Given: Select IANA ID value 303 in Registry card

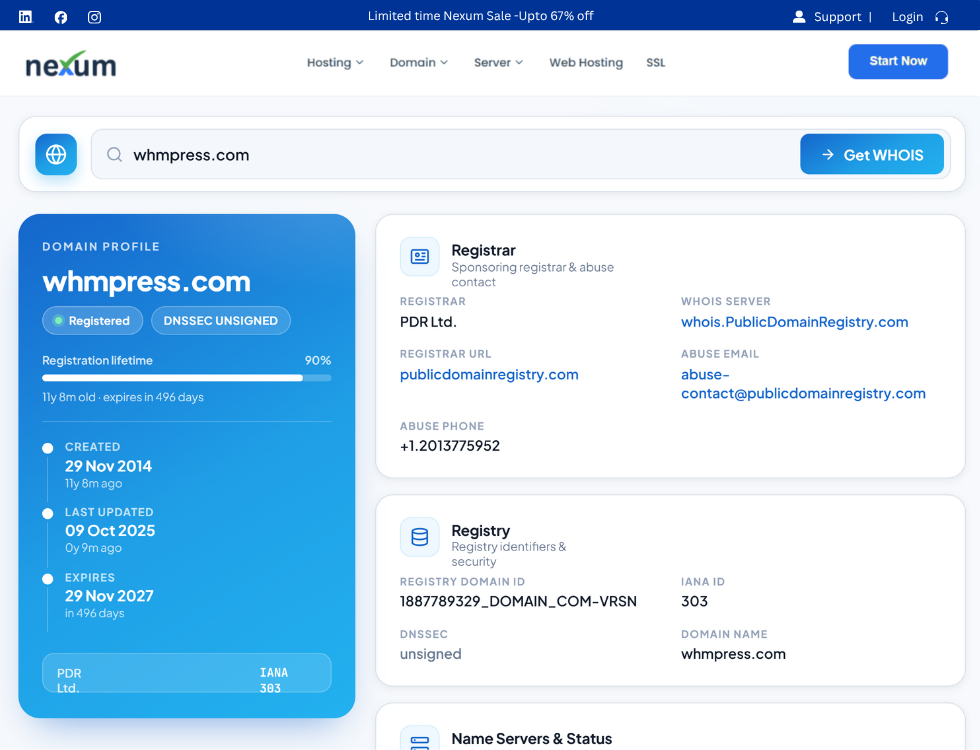Looking at the screenshot, I should pos(694,601).
